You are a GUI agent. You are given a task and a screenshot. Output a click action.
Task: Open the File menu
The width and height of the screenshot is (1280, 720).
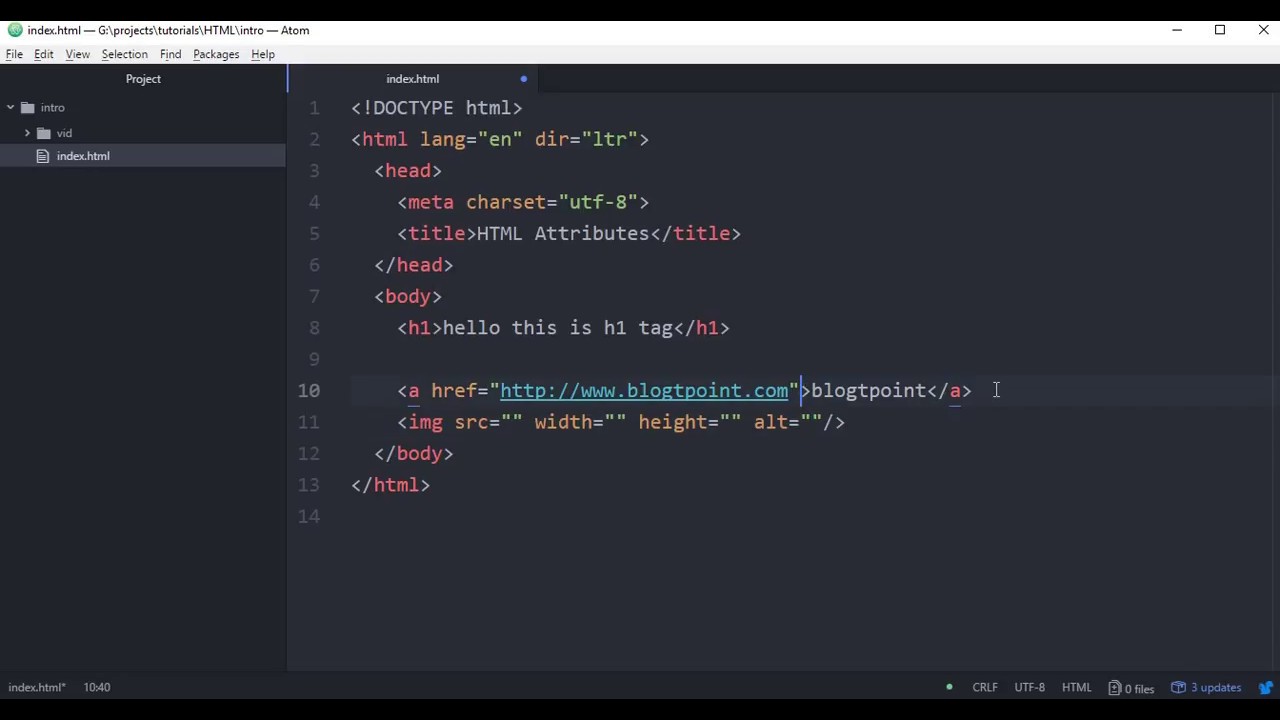pos(14,54)
